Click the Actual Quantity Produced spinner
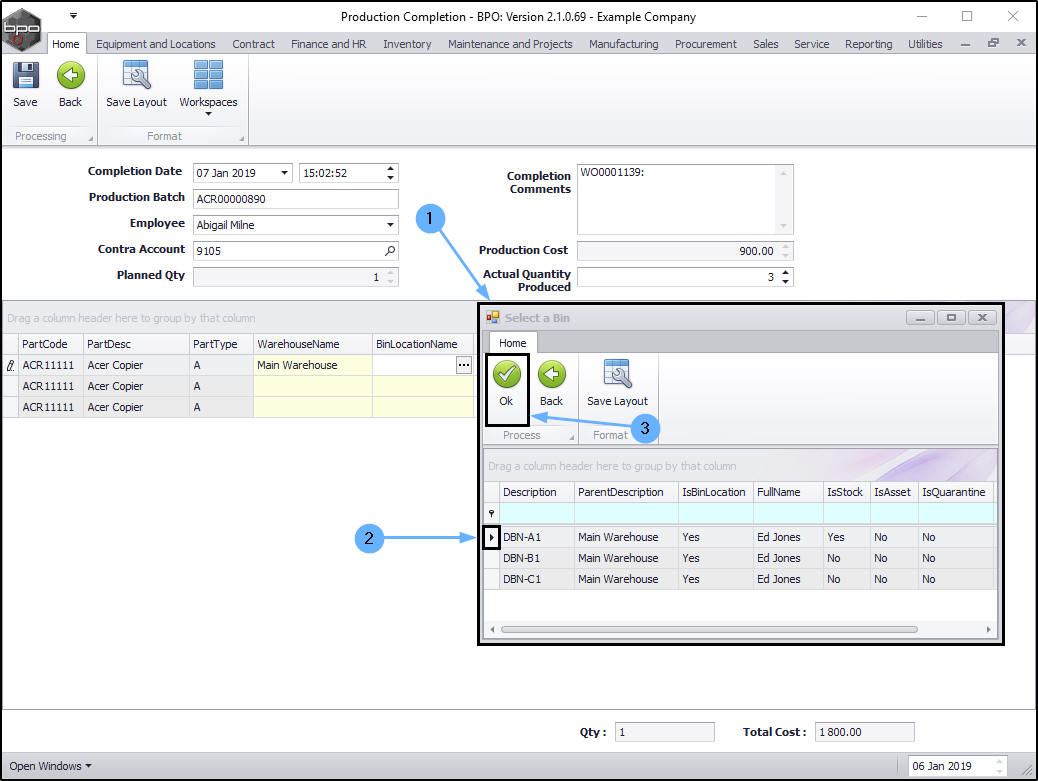 785,277
